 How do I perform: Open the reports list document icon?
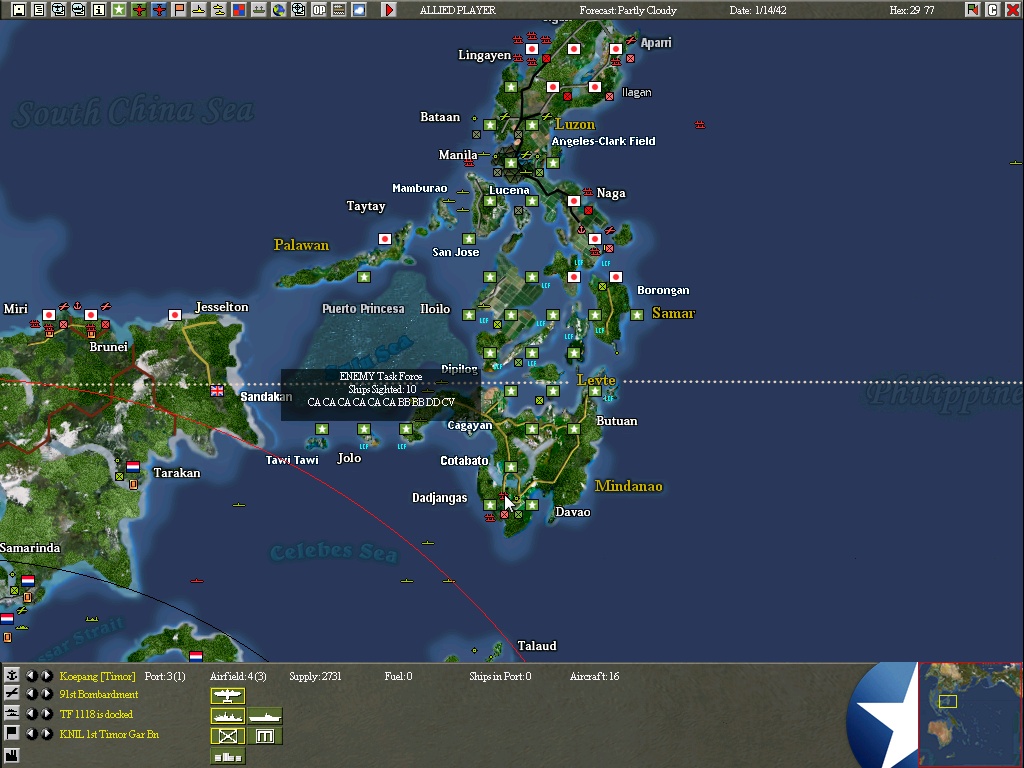[39, 10]
